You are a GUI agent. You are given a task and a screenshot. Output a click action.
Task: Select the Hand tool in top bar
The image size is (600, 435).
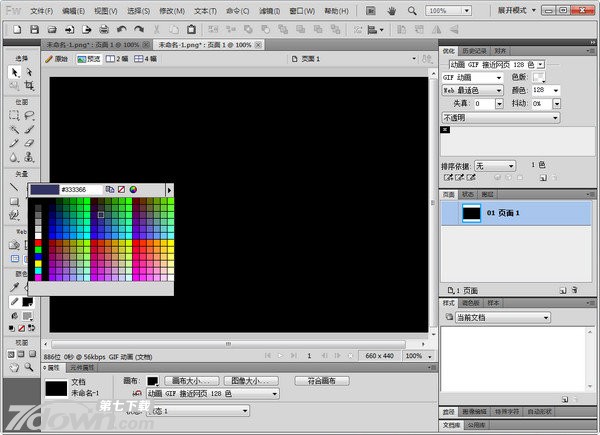[390, 10]
